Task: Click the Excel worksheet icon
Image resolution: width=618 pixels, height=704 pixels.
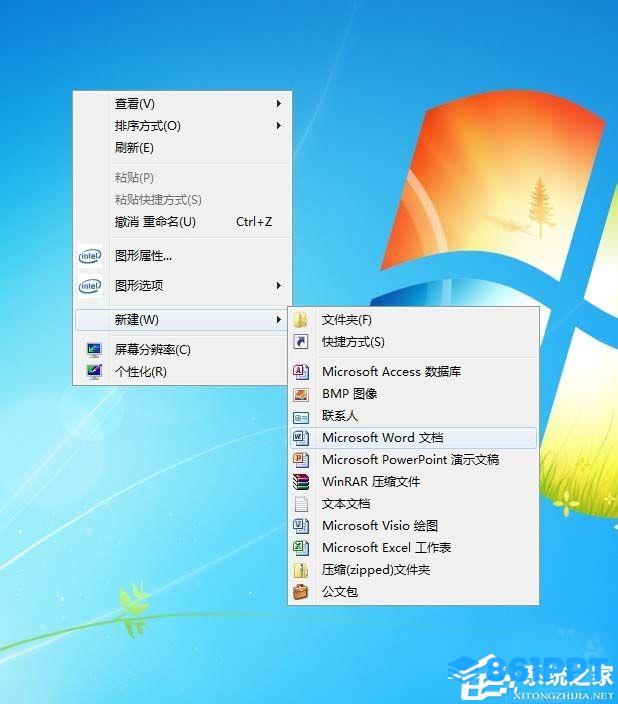Action: coord(301,547)
